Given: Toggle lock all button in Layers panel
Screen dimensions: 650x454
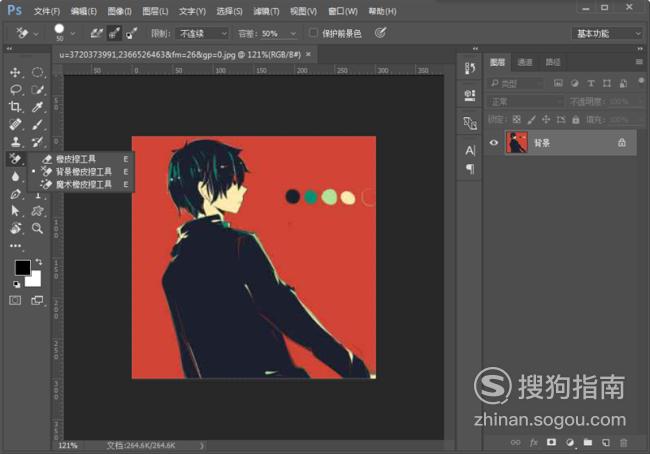Looking at the screenshot, I should coord(576,120).
